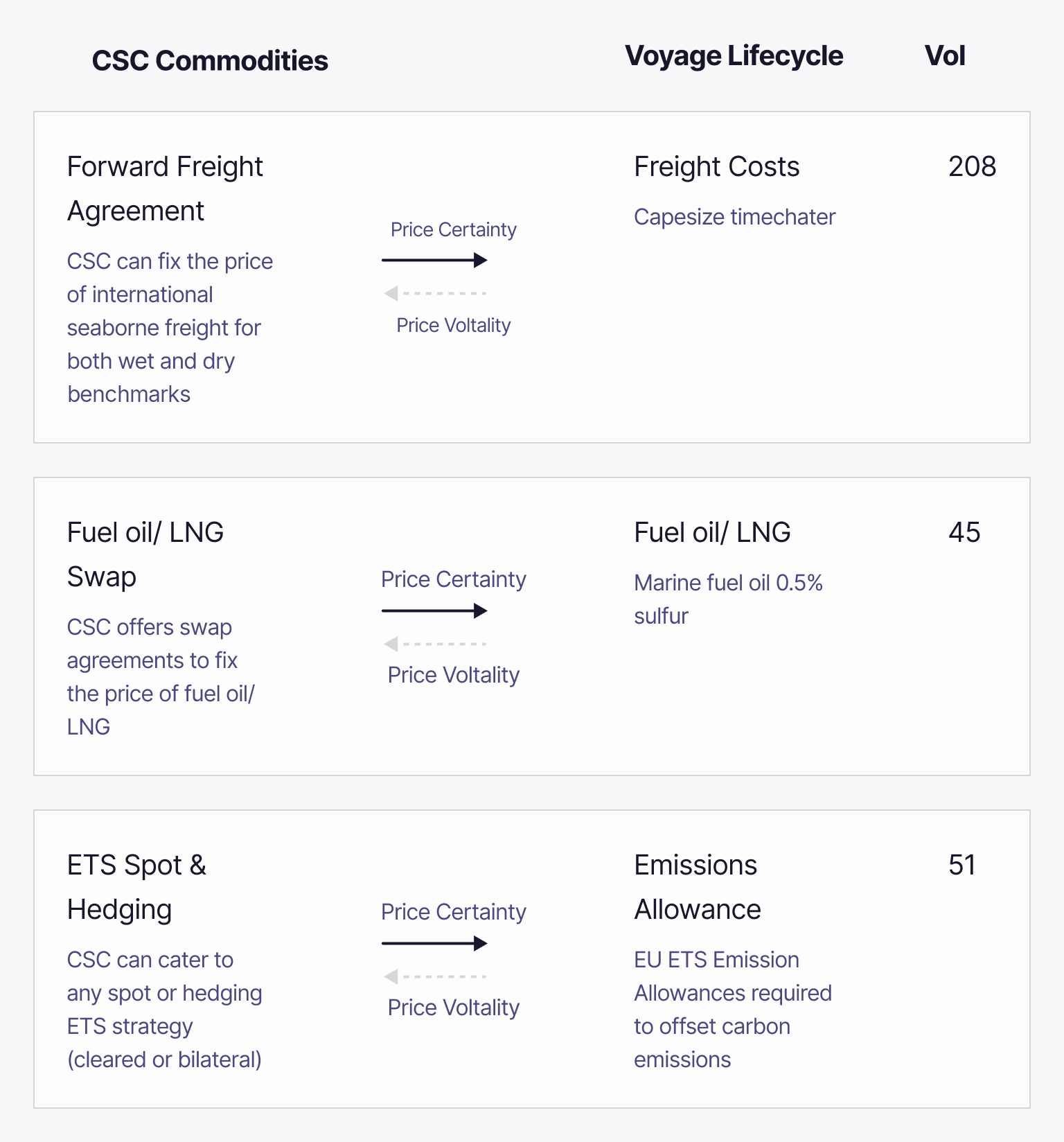Click Marine fuel oil 0.5% sulfur text
Viewport: 1064px width, 1142px height.
coord(728,599)
